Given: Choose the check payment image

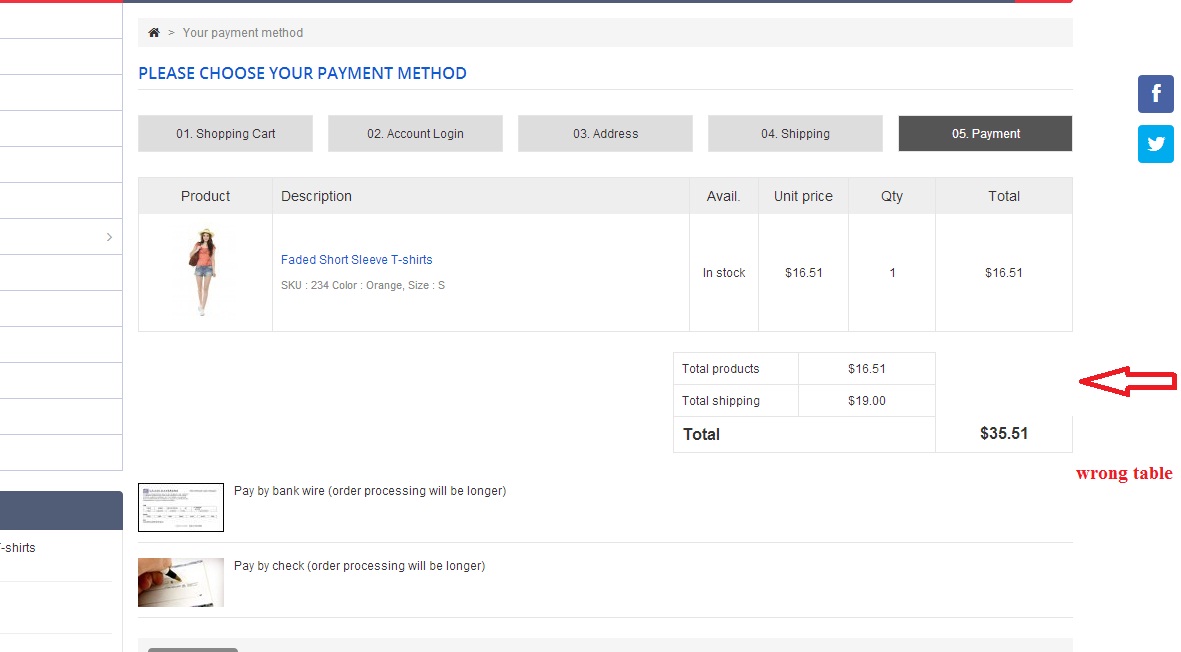Looking at the screenshot, I should (x=181, y=582).
